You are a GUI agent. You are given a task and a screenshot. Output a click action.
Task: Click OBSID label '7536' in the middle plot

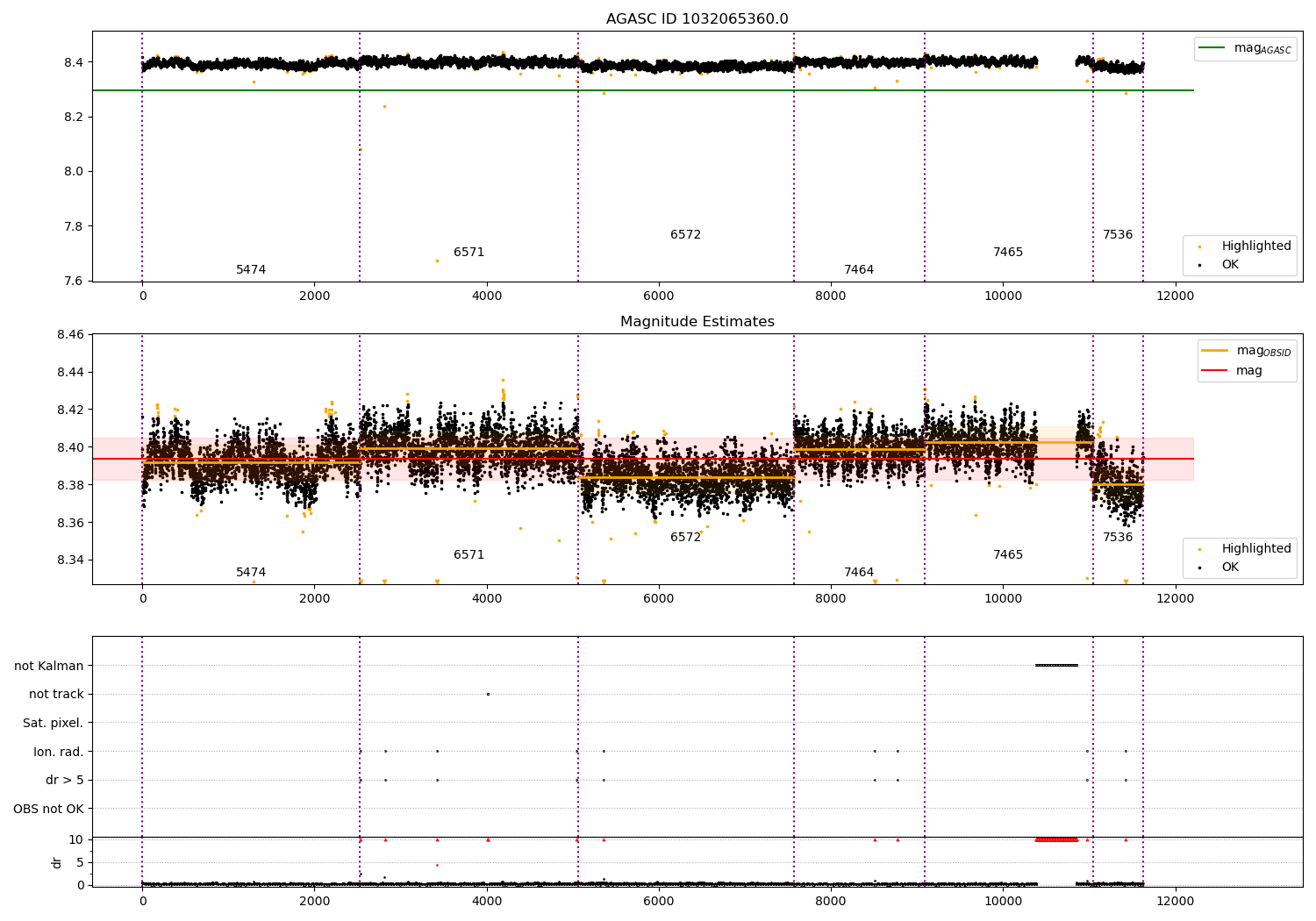point(1118,538)
